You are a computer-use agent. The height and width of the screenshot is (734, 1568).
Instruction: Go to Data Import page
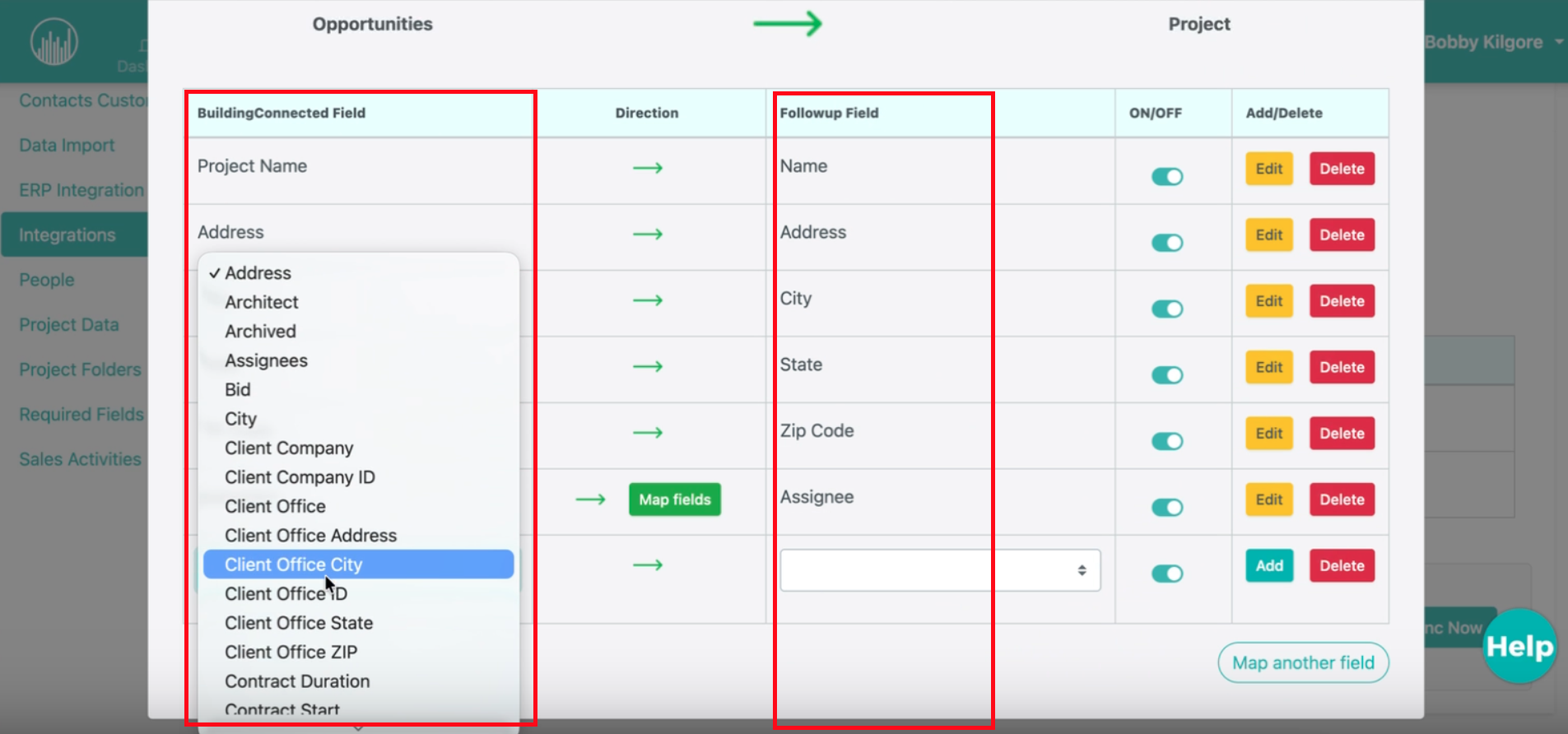(x=67, y=146)
